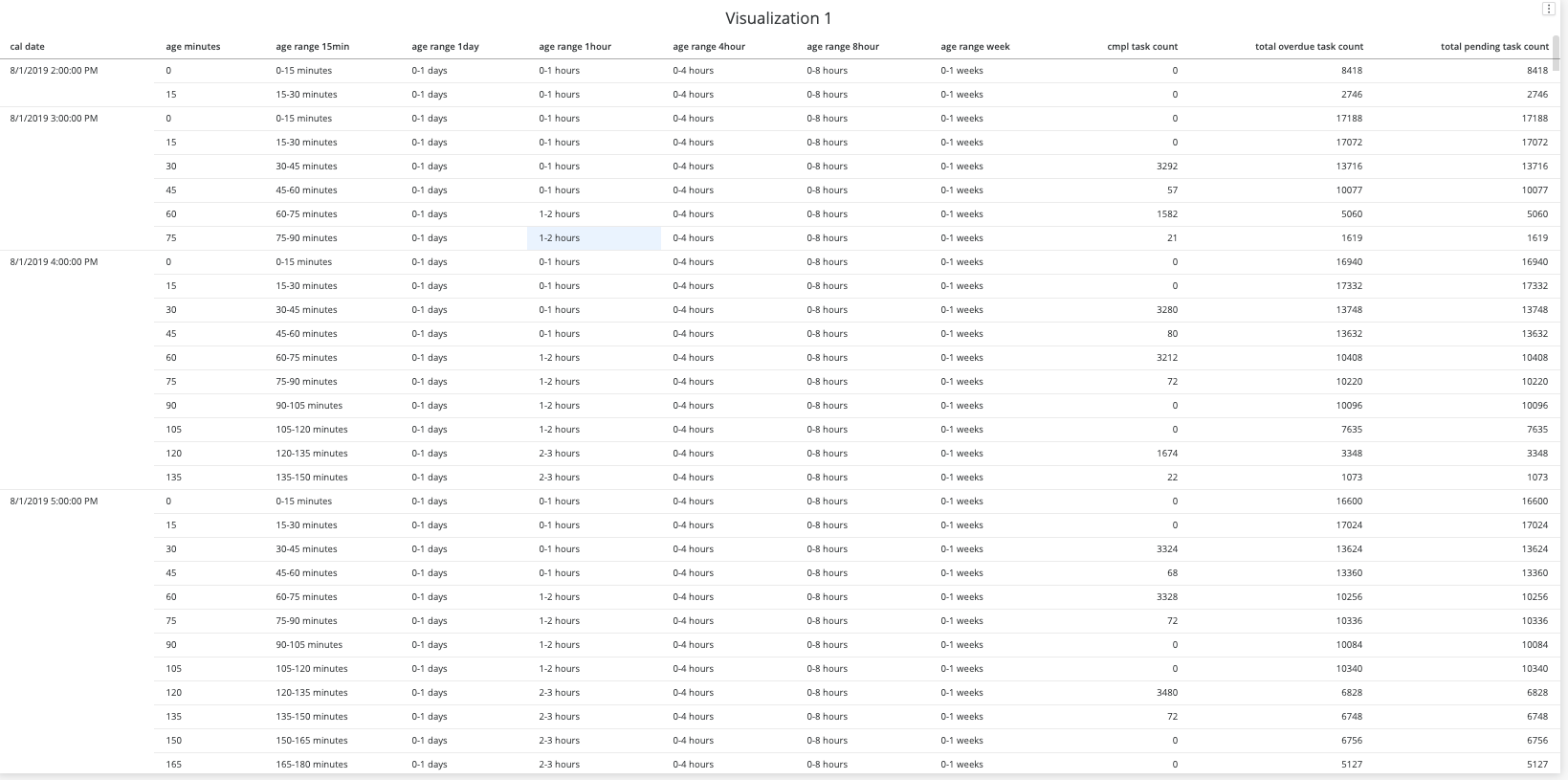
Task: Click the Visualization 1 title
Action: [x=779, y=18]
